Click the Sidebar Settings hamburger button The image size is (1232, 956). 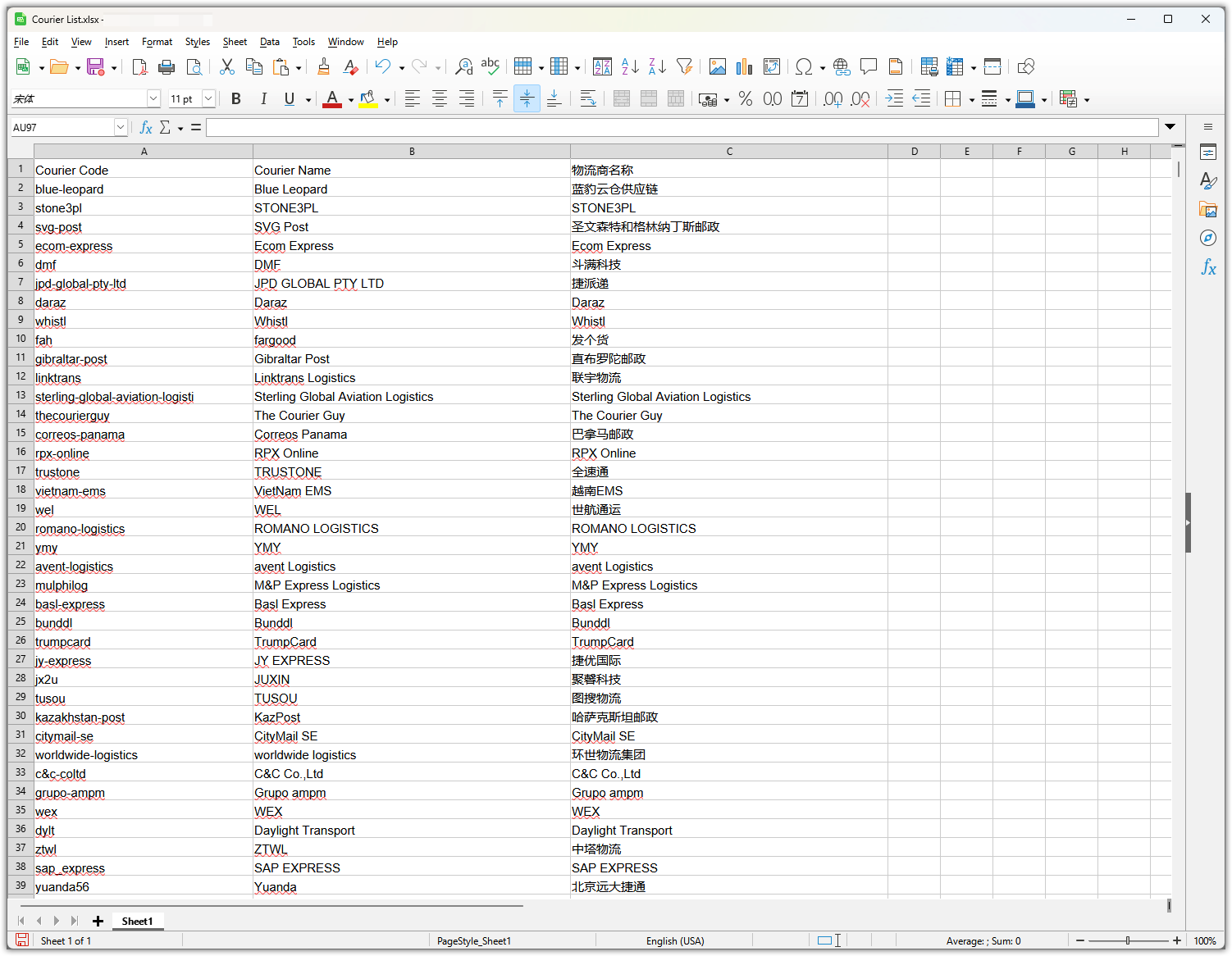pyautogui.click(x=1208, y=127)
